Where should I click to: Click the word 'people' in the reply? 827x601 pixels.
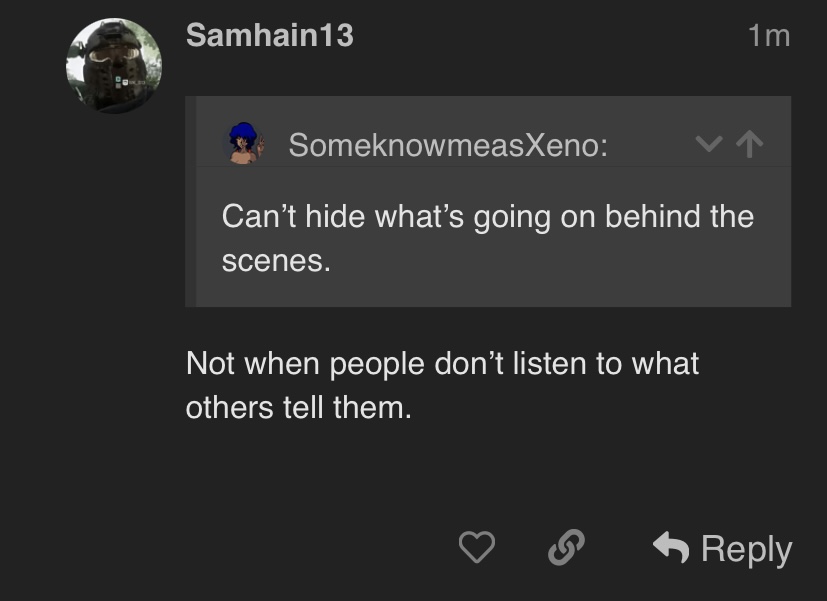(x=376, y=363)
